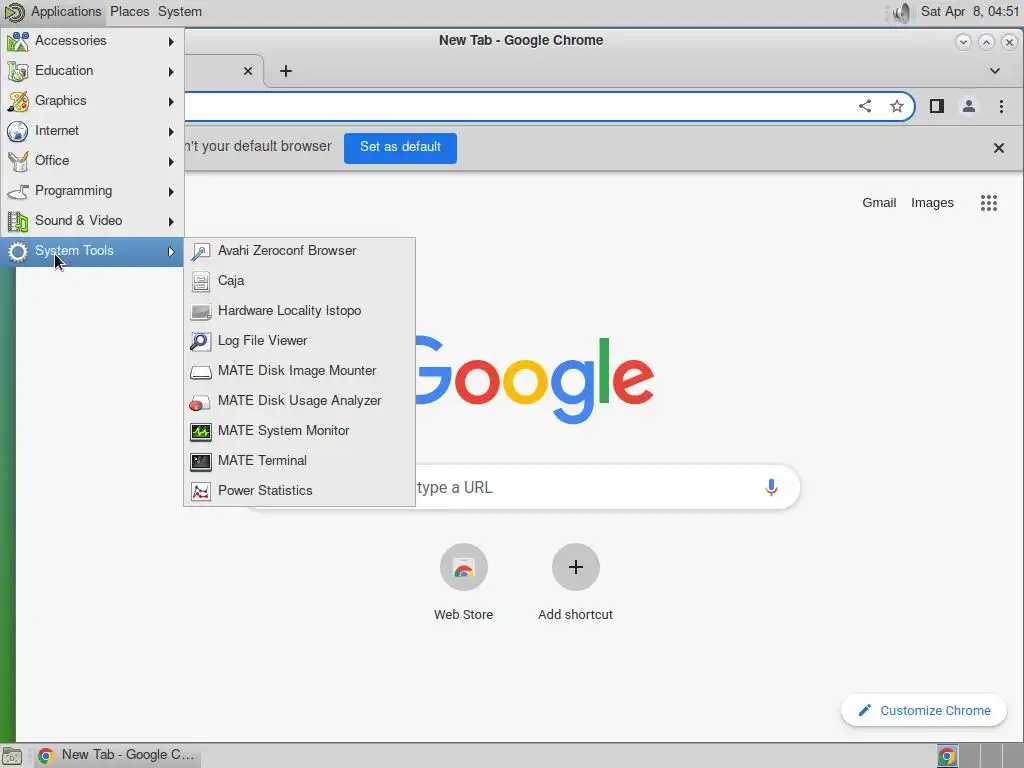This screenshot has height=768, width=1024.
Task: Click the Accessories category icon
Action: [18, 41]
